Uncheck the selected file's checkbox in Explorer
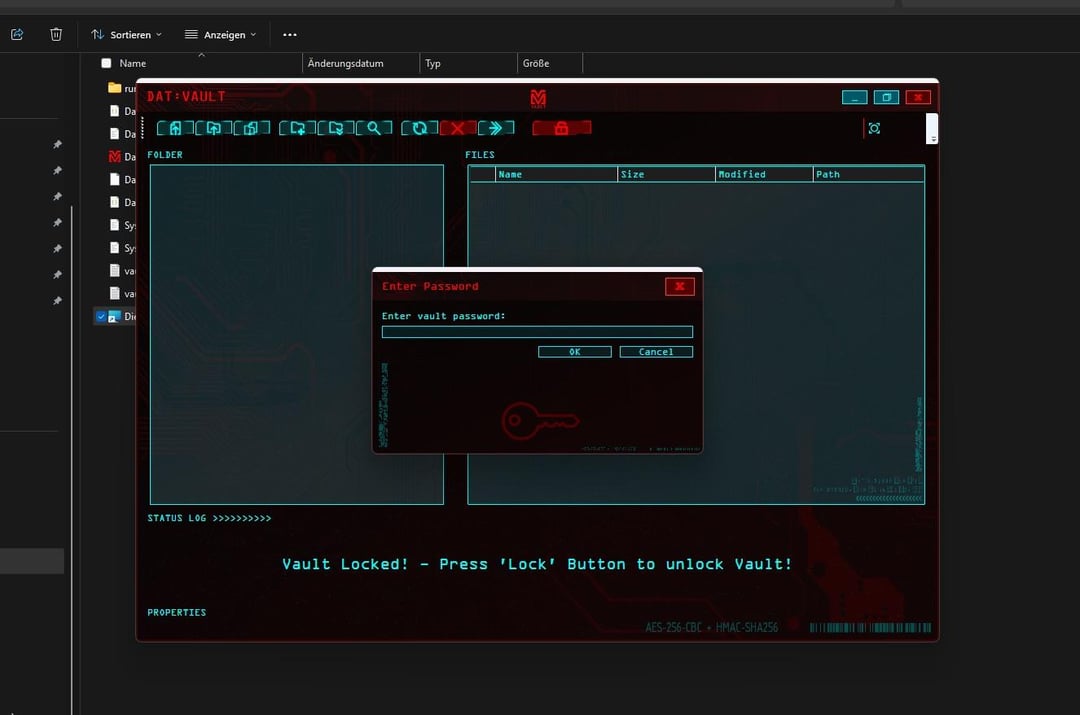This screenshot has height=715, width=1080. [101, 316]
